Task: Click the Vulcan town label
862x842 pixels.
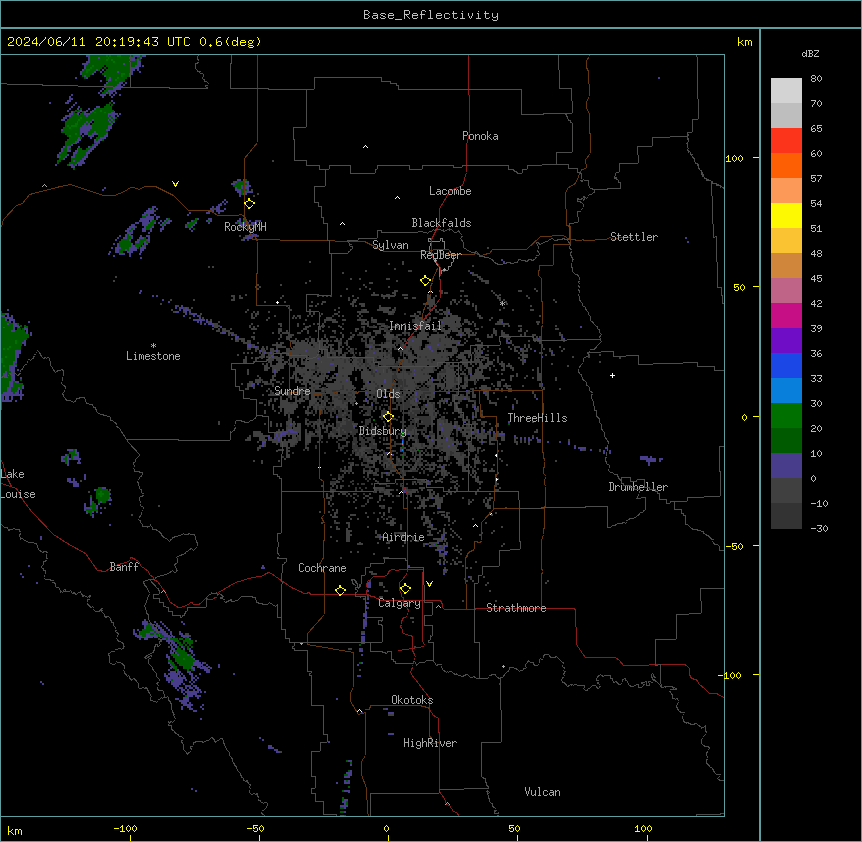Action: click(x=542, y=792)
